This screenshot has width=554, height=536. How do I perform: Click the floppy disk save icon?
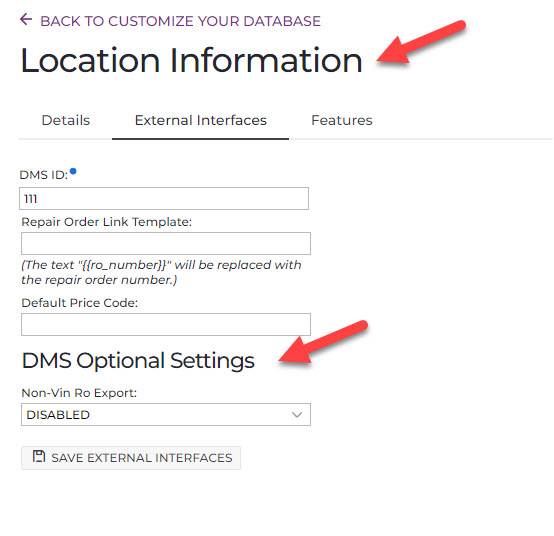(x=39, y=457)
